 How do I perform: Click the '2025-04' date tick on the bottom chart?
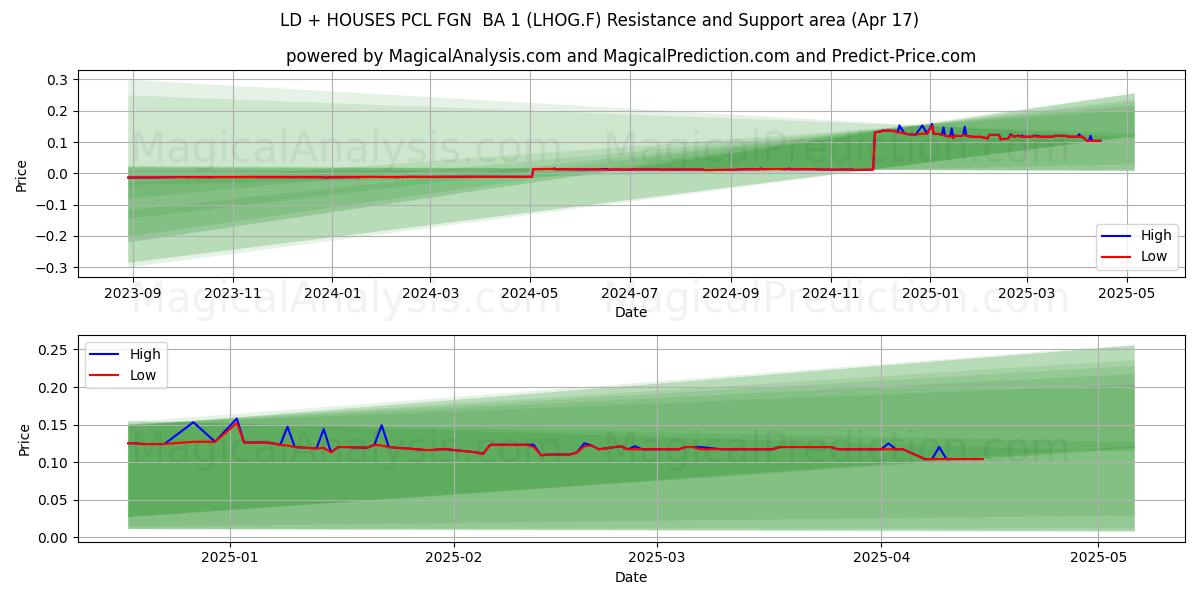[x=881, y=557]
